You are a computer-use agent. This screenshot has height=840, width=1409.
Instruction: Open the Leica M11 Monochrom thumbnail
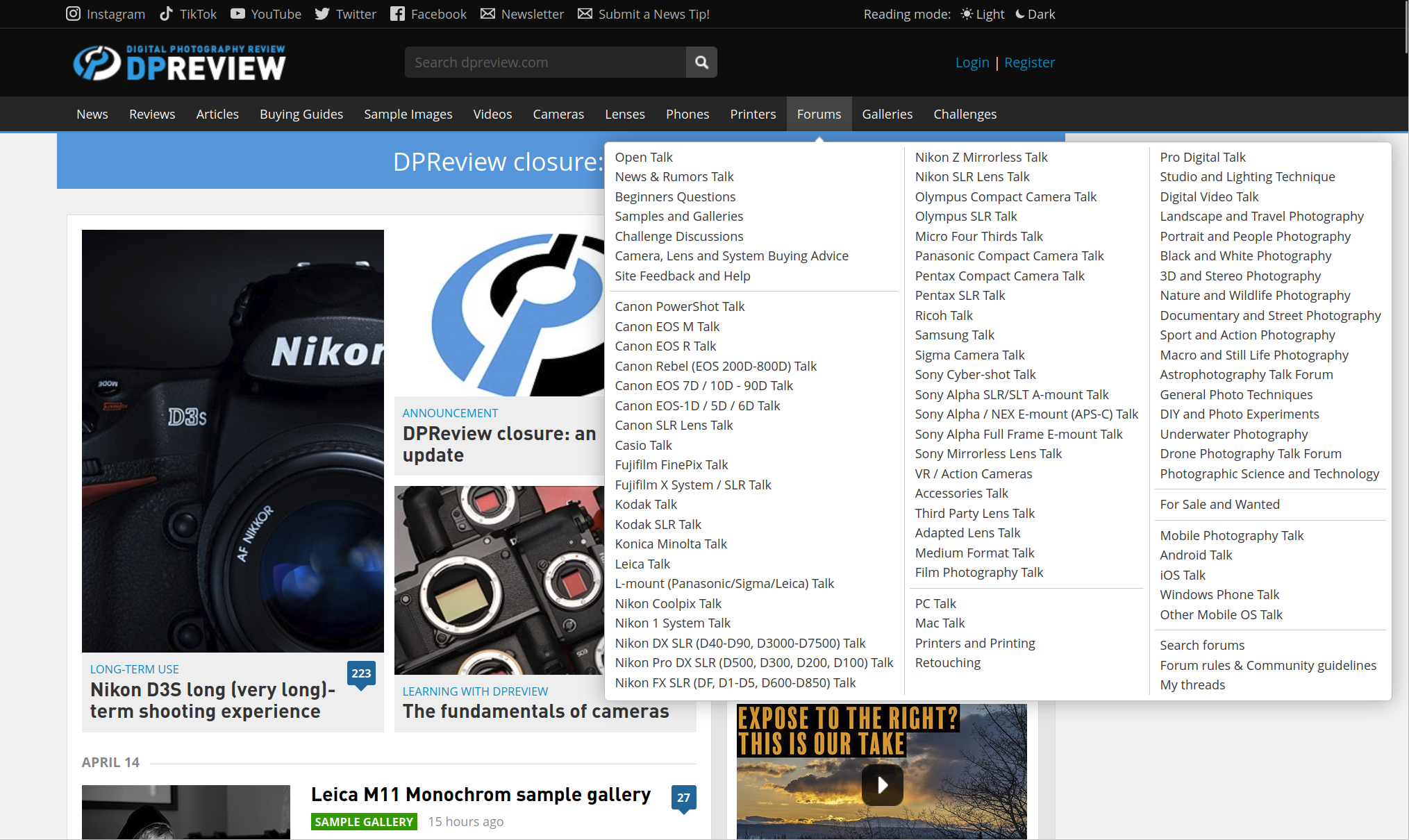pyautogui.click(x=186, y=812)
